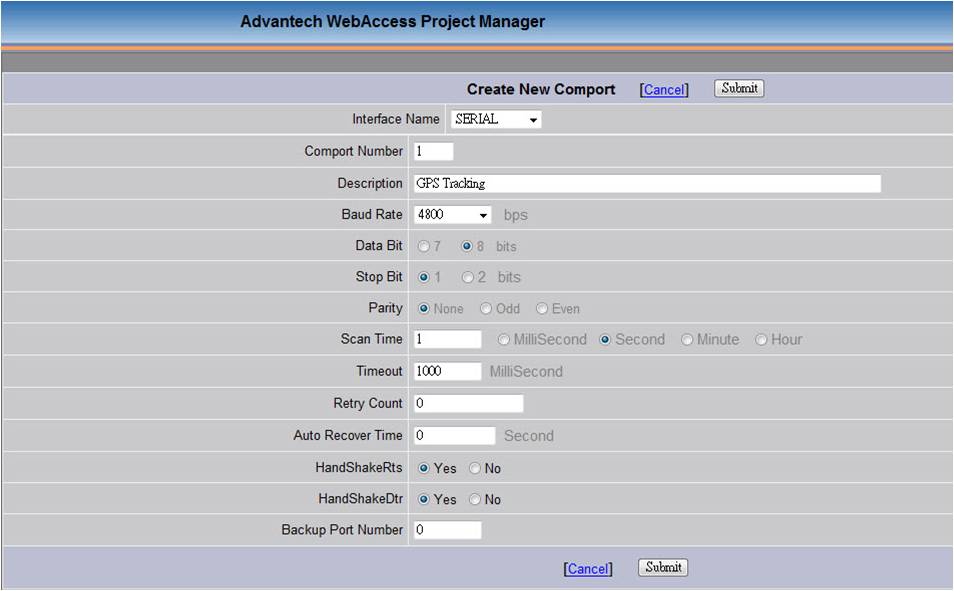The height and width of the screenshot is (591, 954).
Task: Select 8 data bits radio button
Action: coord(467,247)
